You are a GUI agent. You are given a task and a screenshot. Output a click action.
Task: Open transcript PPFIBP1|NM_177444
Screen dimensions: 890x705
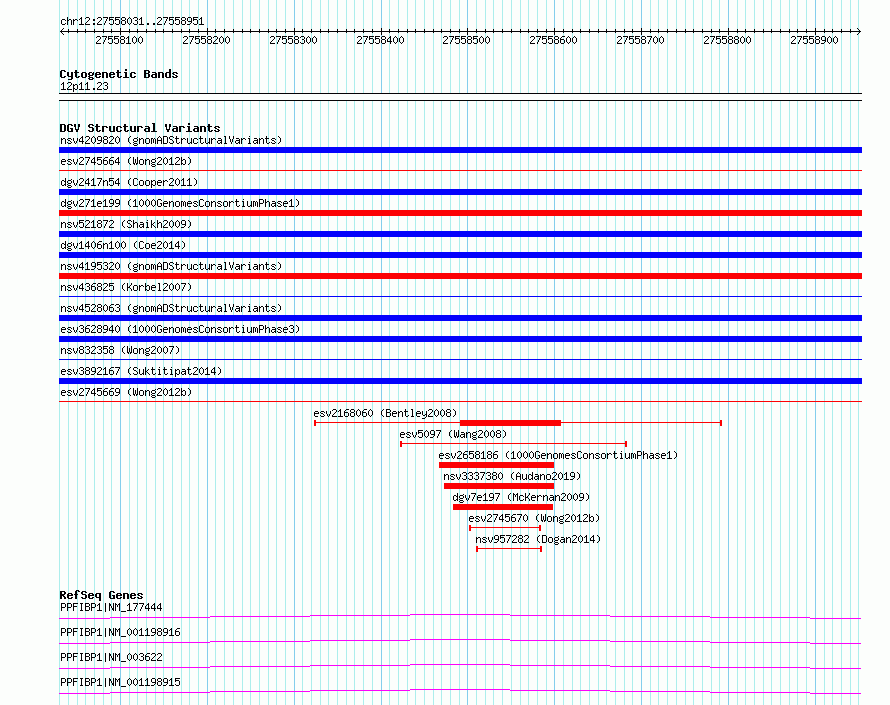111,607
